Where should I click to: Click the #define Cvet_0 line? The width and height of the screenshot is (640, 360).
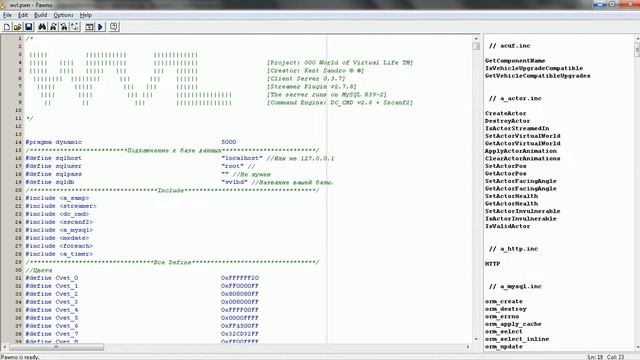142,278
